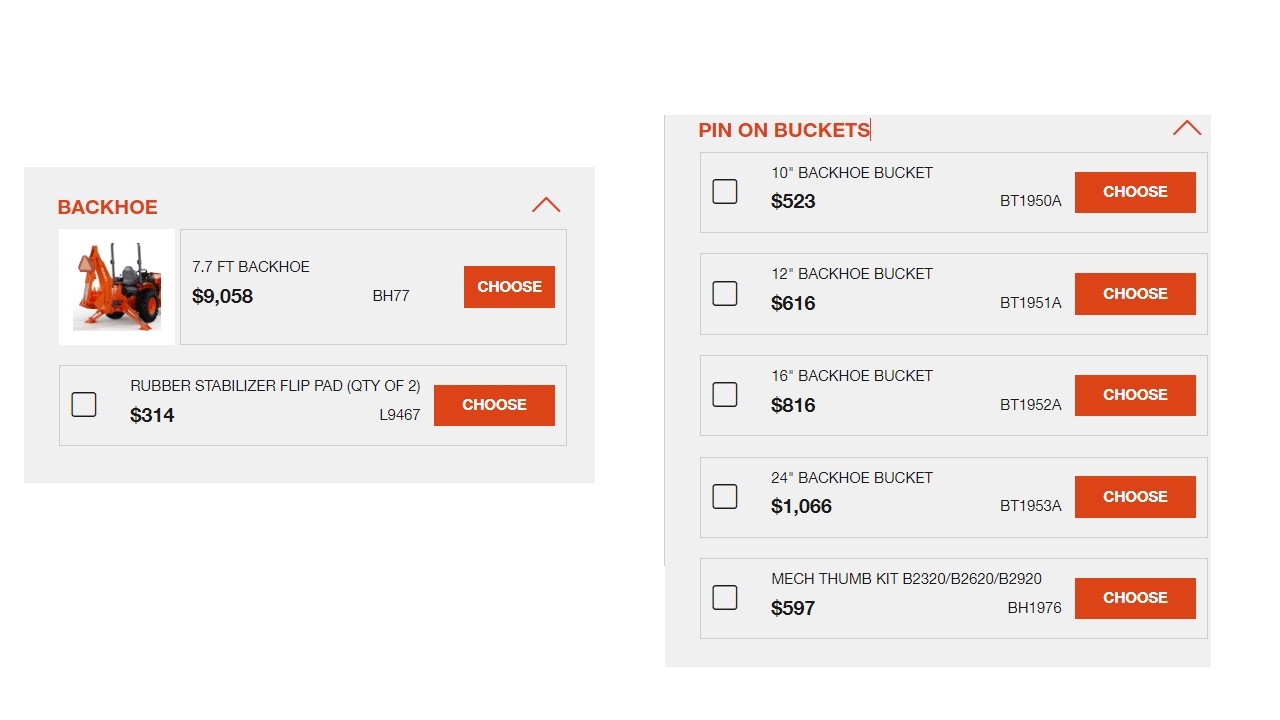Choose the 7.7 FT Backhoe BH77

pyautogui.click(x=509, y=287)
